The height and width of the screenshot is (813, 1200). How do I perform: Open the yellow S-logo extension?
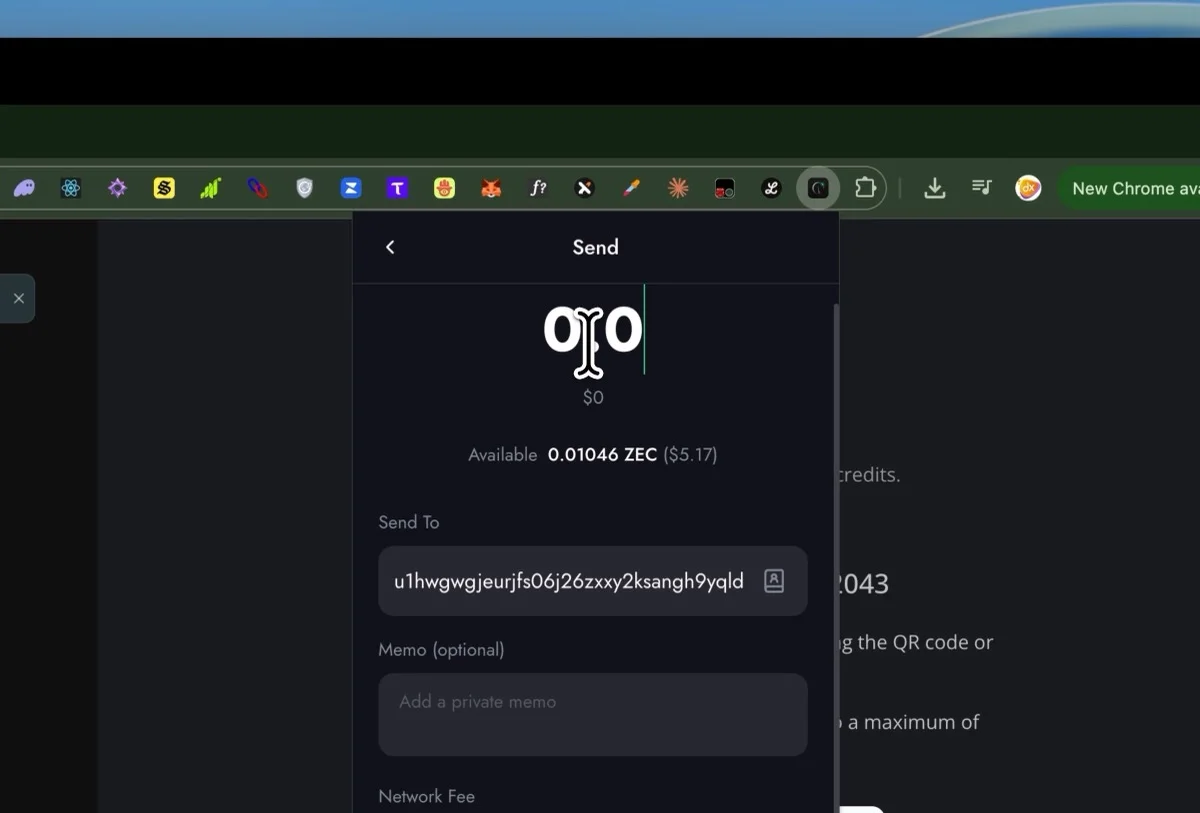[x=164, y=188]
